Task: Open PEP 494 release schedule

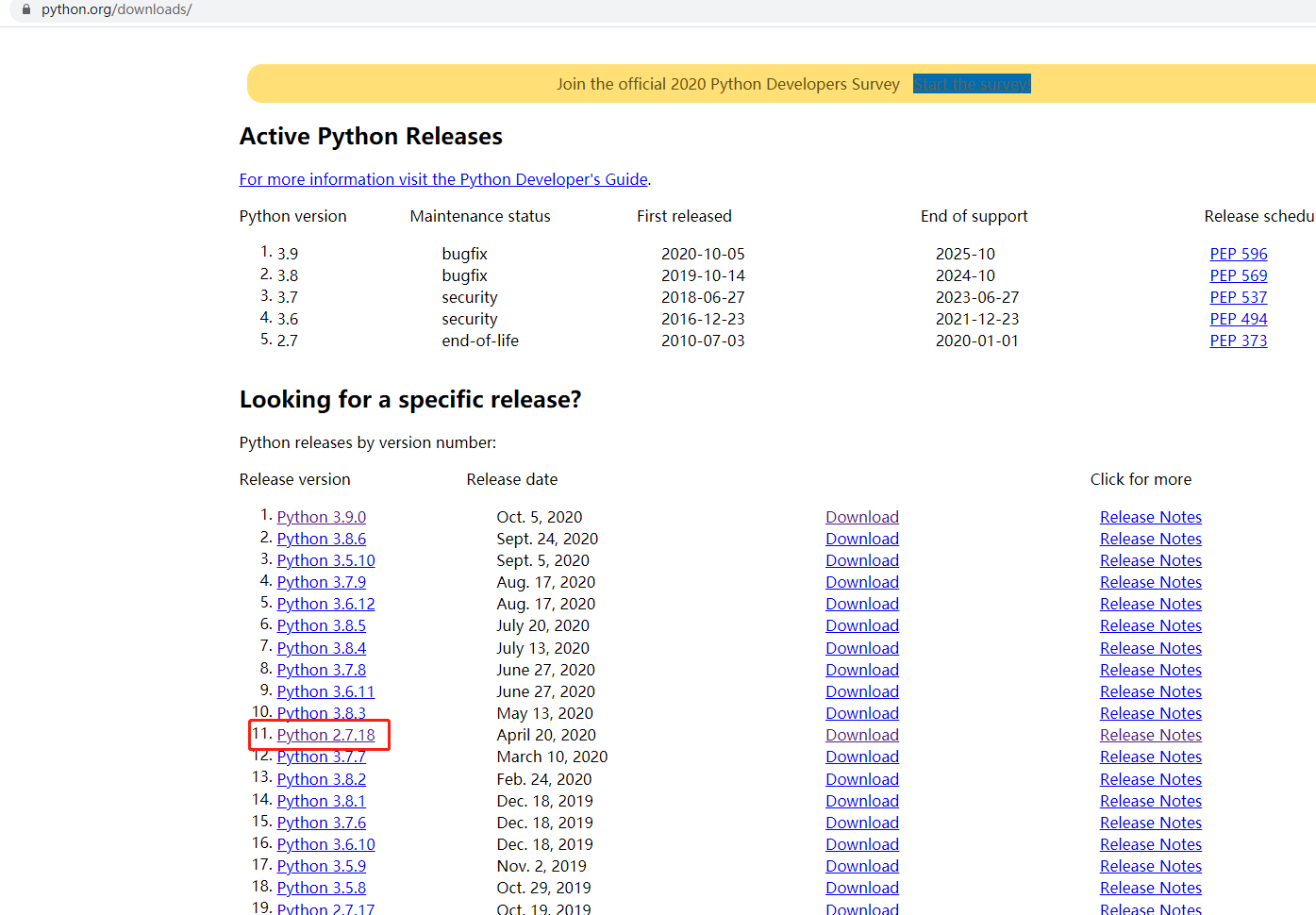Action: click(1239, 319)
